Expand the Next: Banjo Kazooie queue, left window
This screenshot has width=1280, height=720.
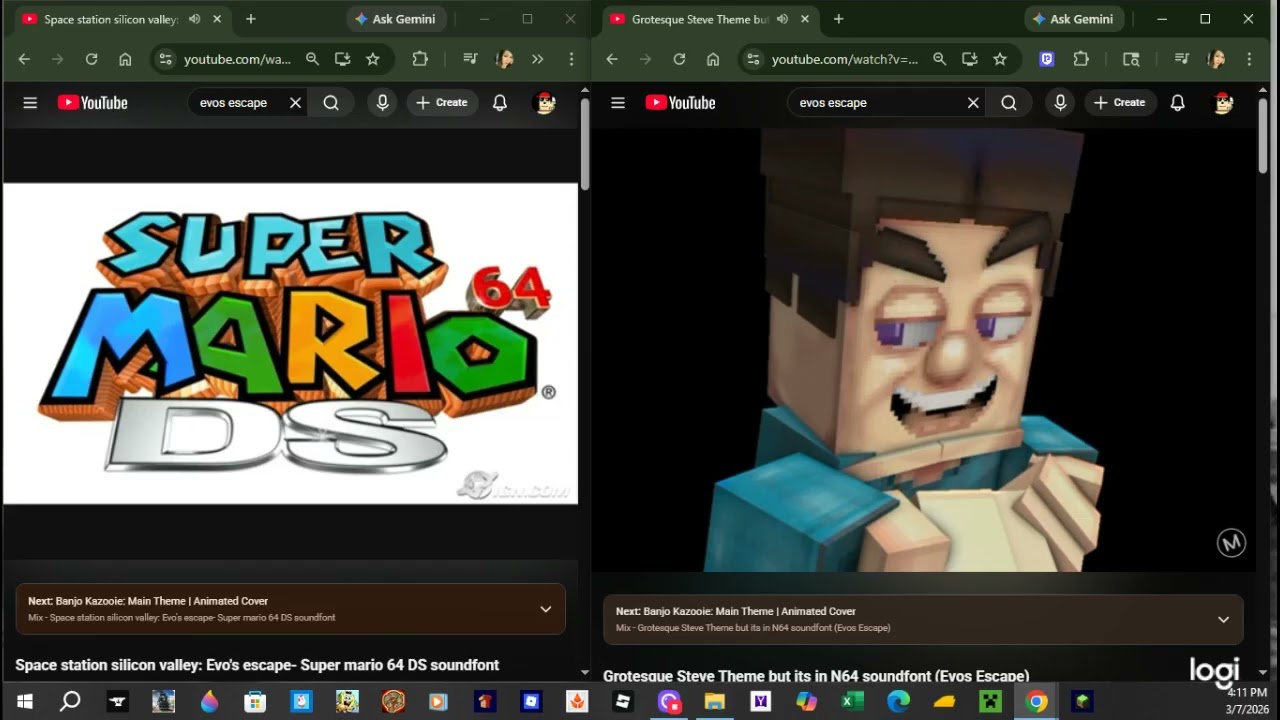545,609
